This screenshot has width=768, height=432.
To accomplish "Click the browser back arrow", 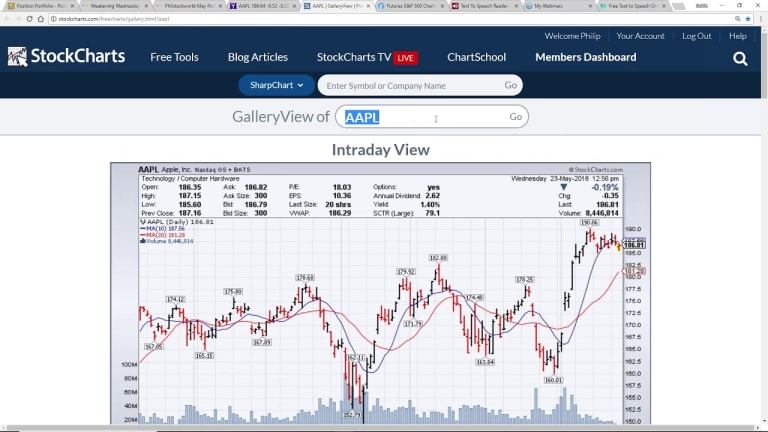I will click(7, 19).
